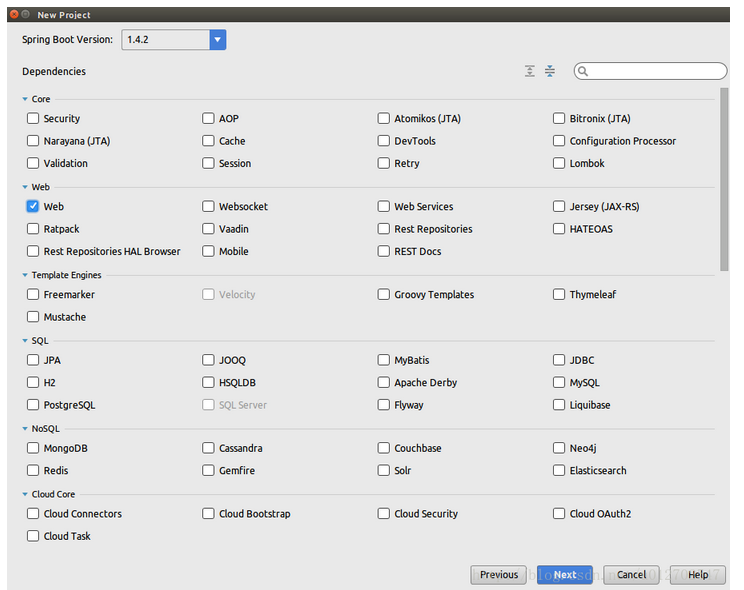
Task: Collapse the Template Engines section
Action: (x=25, y=275)
